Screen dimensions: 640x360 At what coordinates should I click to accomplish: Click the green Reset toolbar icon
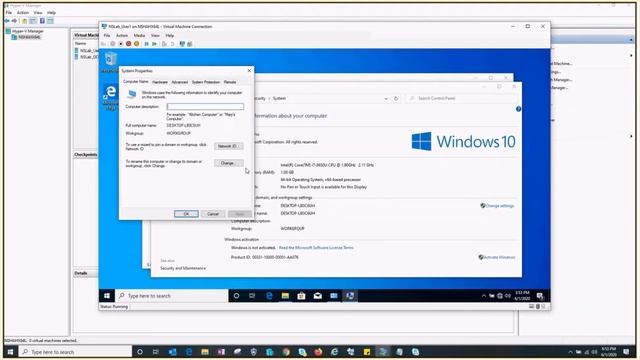coord(154,44)
